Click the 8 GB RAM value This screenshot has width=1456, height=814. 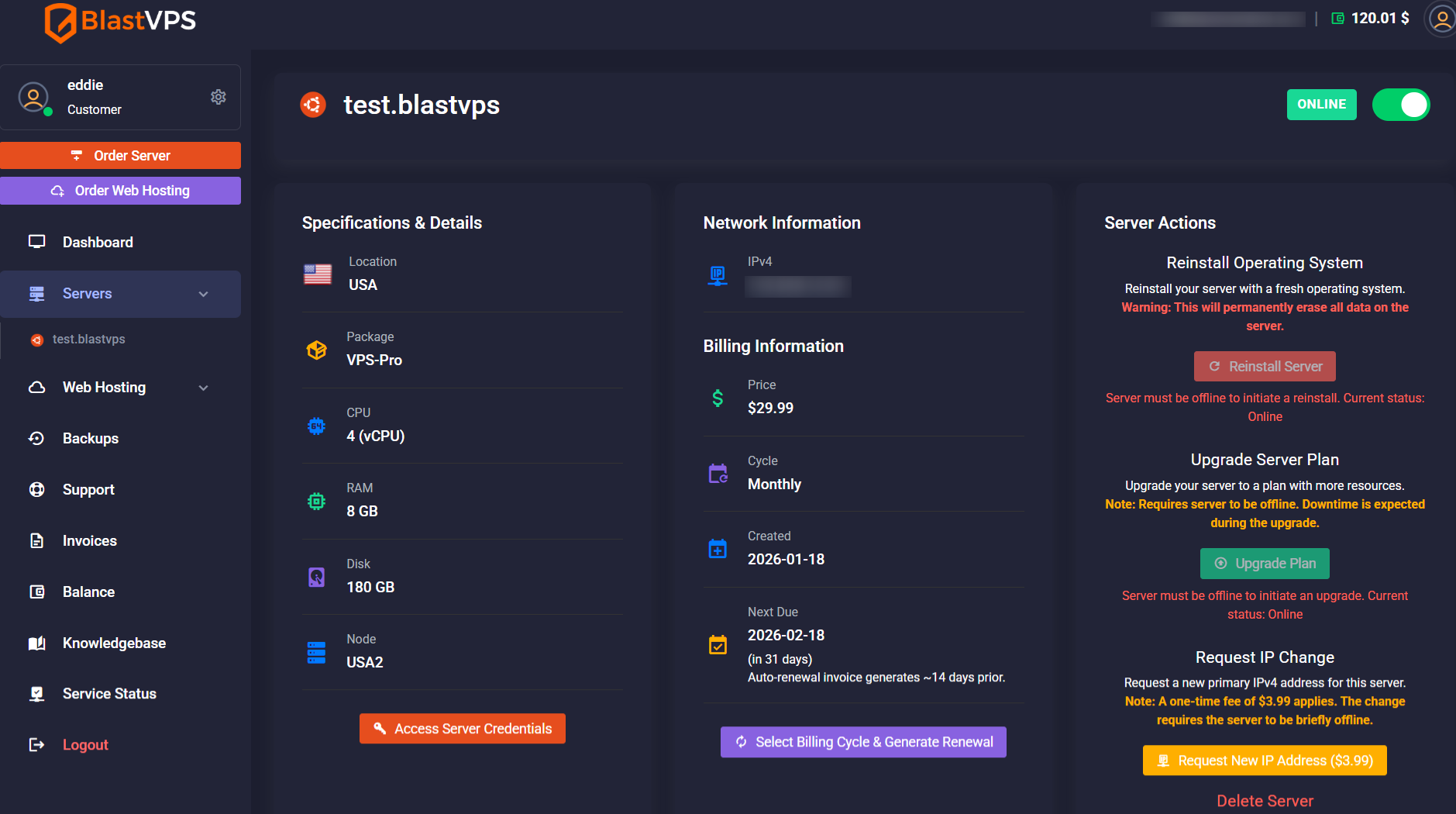[362, 511]
